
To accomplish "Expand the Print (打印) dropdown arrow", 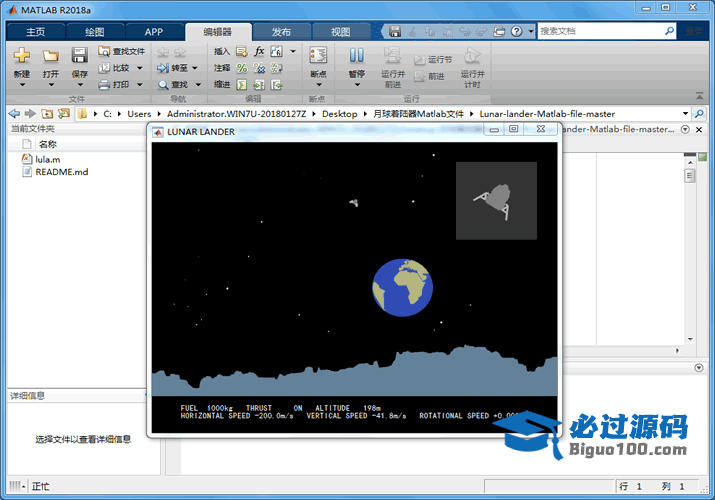I will coord(140,85).
